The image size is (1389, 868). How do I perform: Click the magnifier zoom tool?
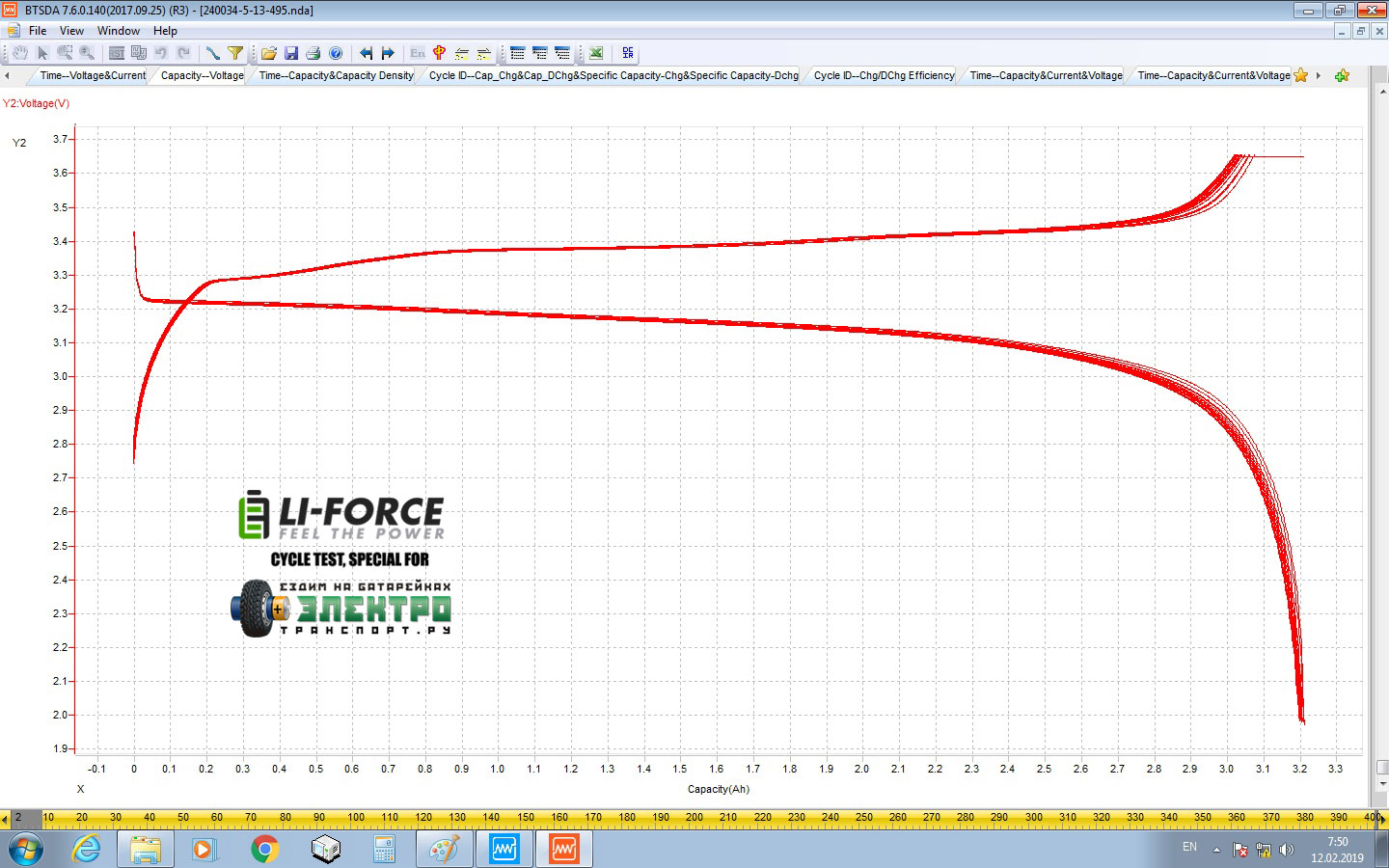click(x=87, y=53)
